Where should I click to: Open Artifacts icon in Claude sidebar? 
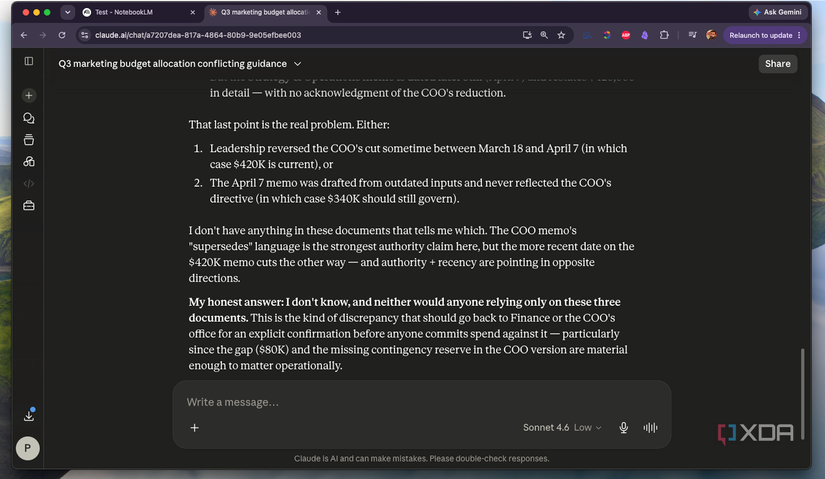(x=29, y=162)
